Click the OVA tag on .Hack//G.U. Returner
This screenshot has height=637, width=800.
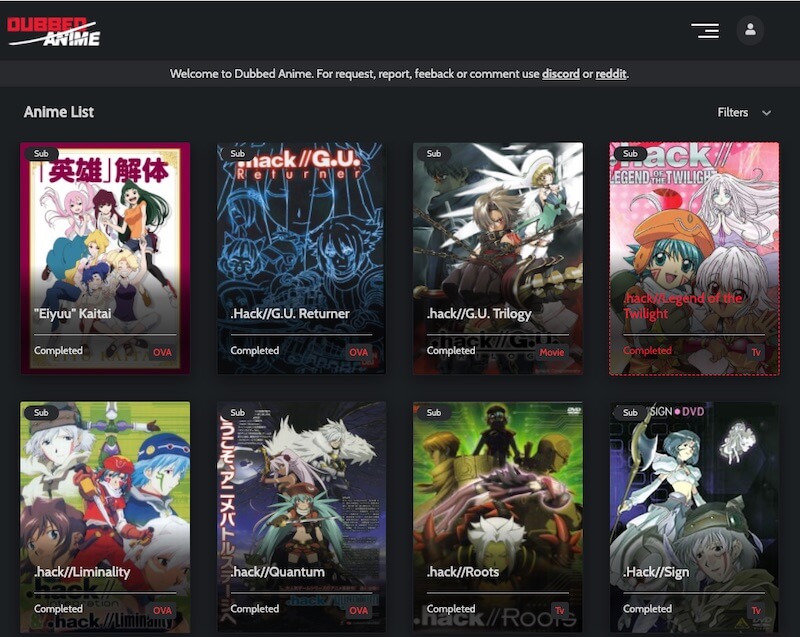click(x=359, y=352)
